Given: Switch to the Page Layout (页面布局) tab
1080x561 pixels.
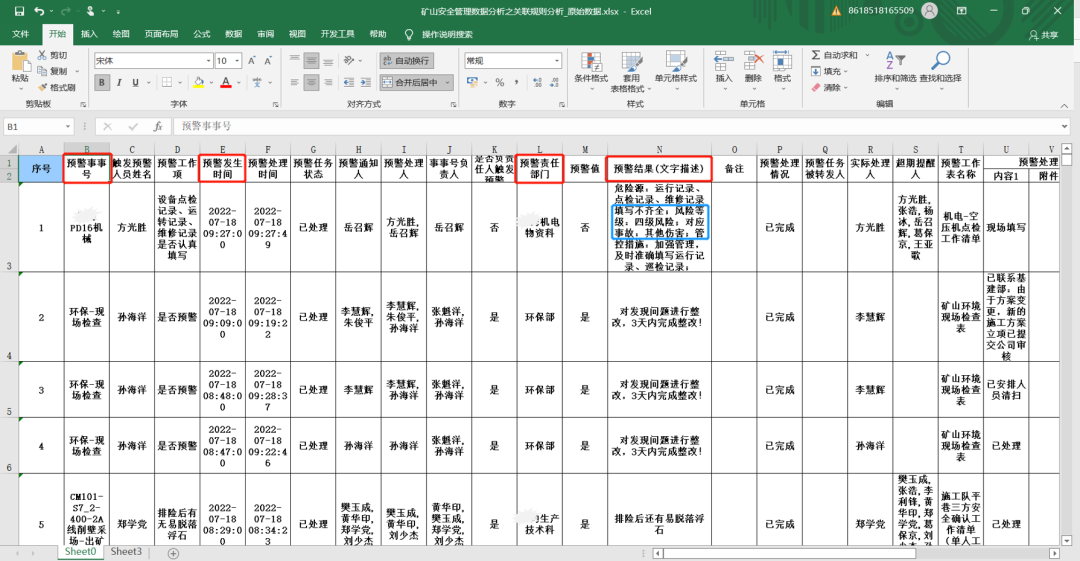Looking at the screenshot, I should (x=161, y=34).
